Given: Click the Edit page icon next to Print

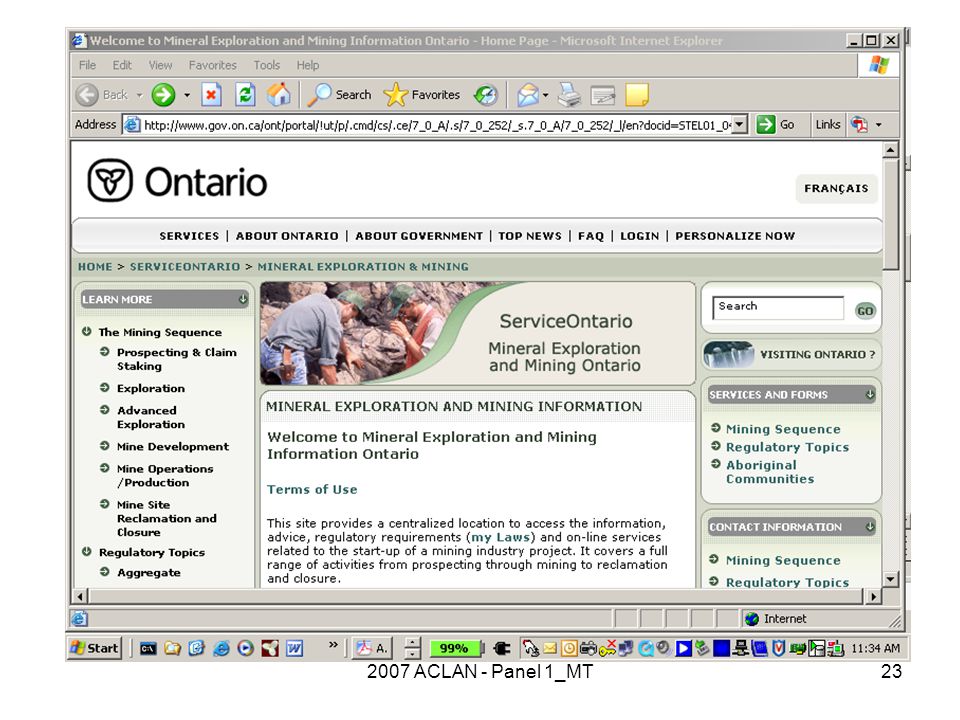Looking at the screenshot, I should coord(603,95).
